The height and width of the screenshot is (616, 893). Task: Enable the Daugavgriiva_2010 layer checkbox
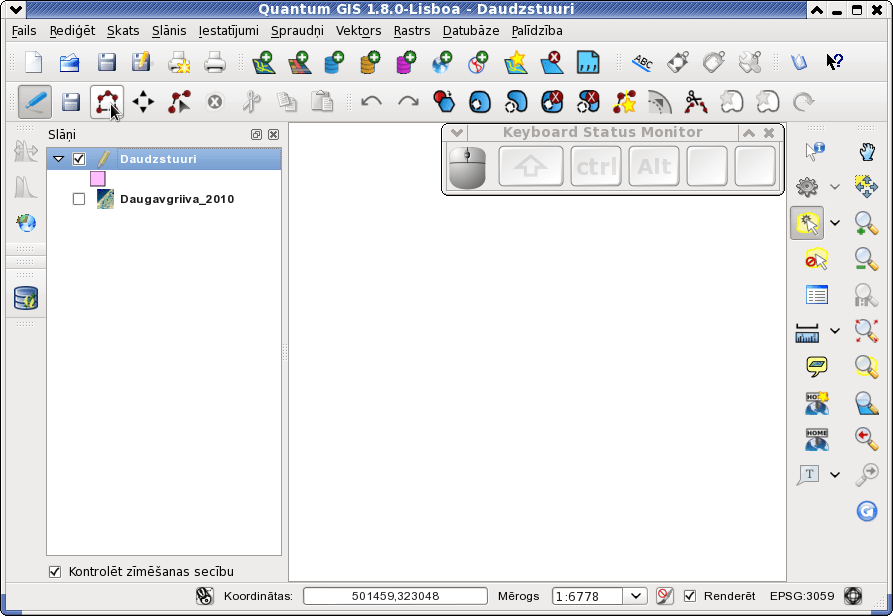click(x=79, y=199)
